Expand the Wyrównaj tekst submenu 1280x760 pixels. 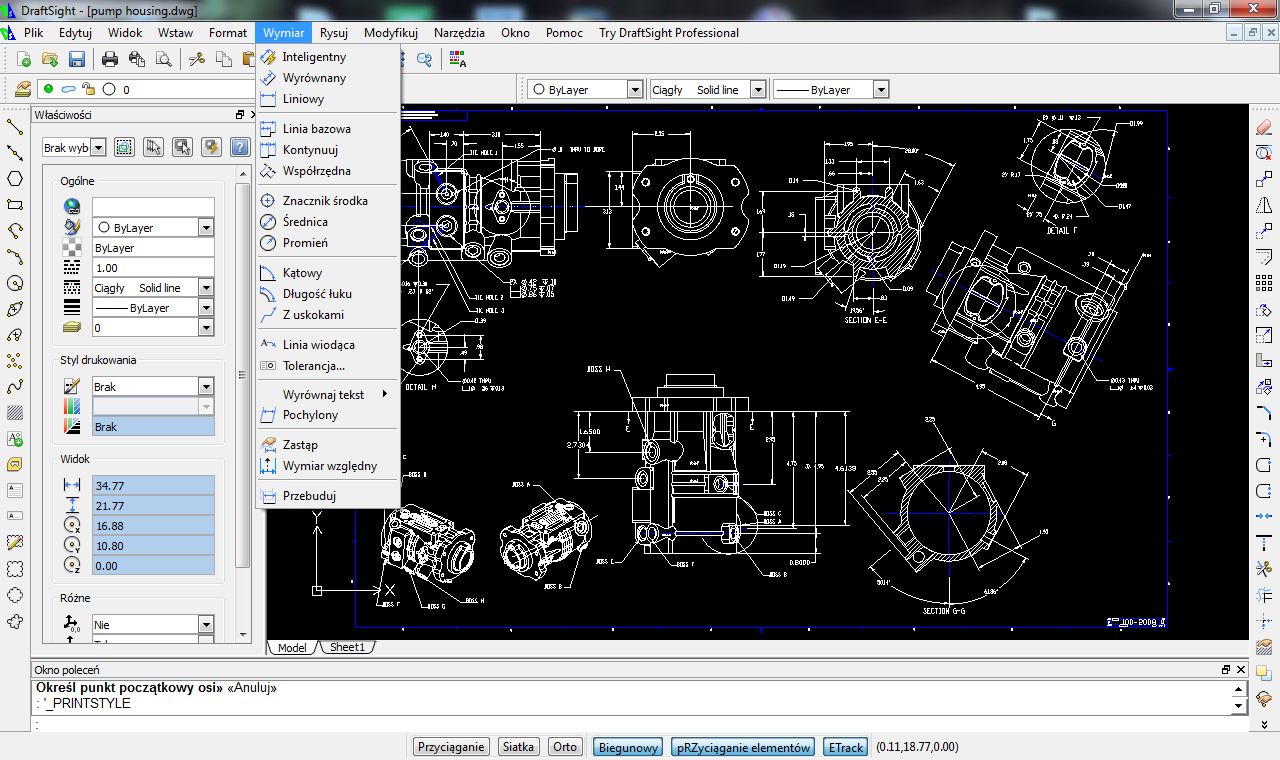point(330,394)
